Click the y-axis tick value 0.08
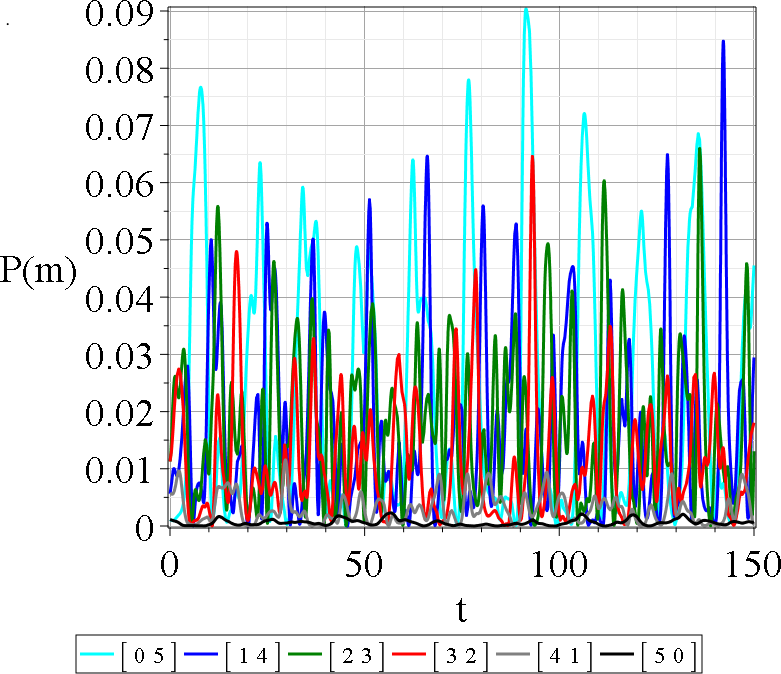 pos(120,69)
